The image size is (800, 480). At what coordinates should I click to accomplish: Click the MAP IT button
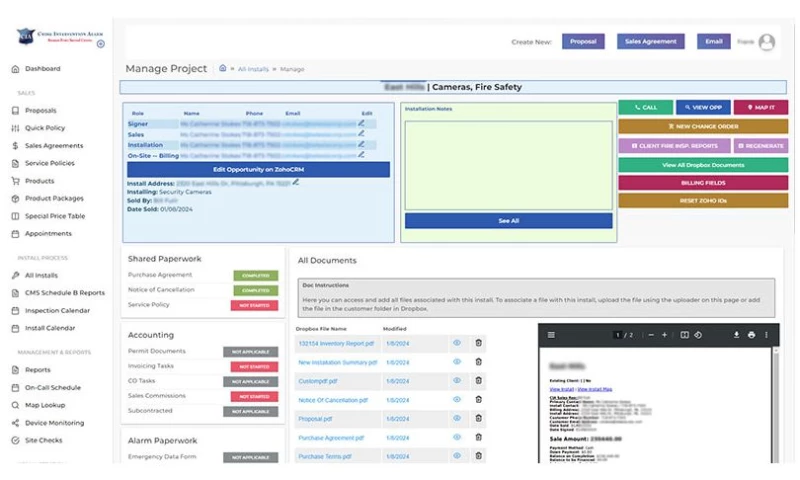[761, 108]
